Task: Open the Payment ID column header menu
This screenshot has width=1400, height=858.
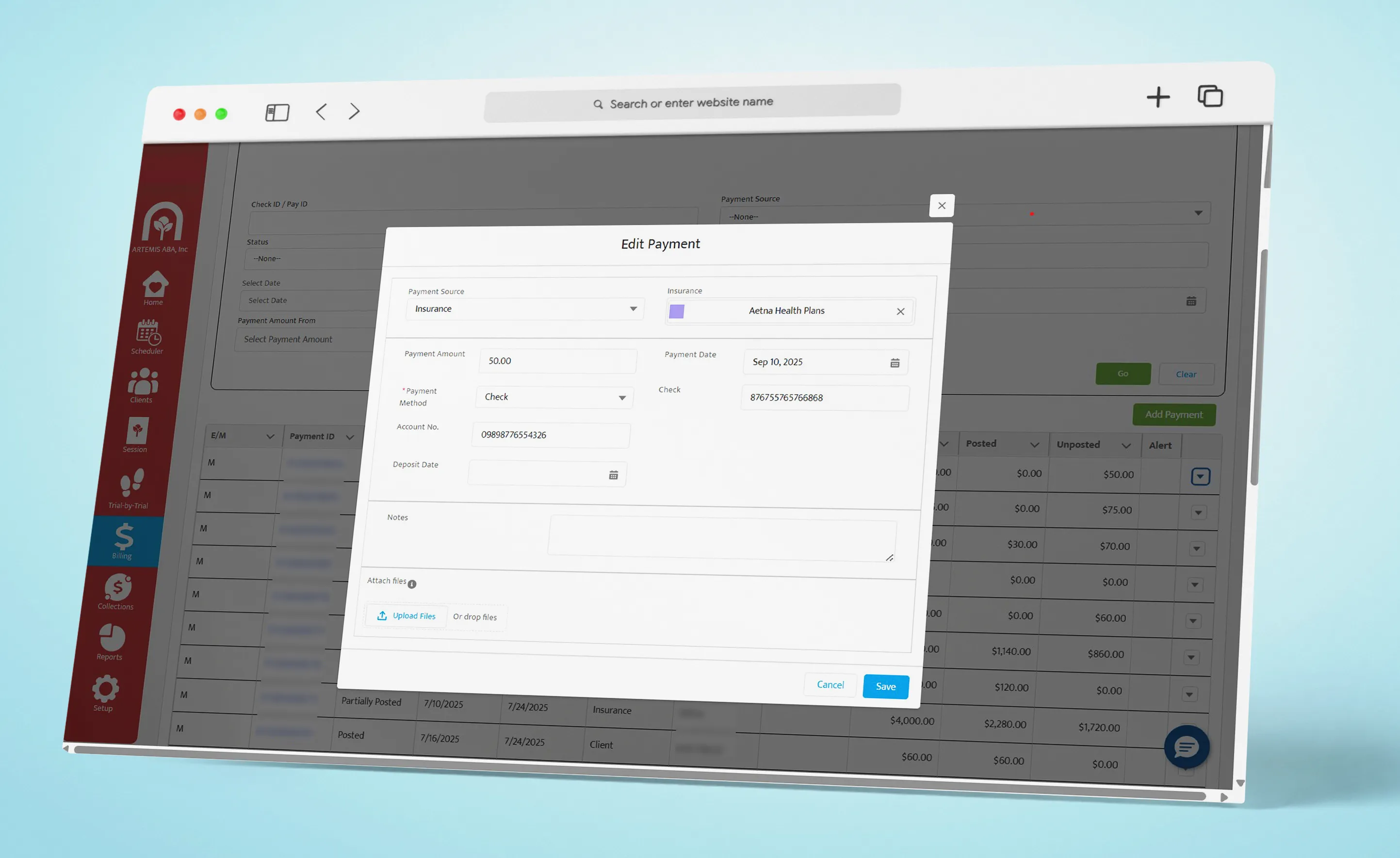Action: click(x=350, y=437)
